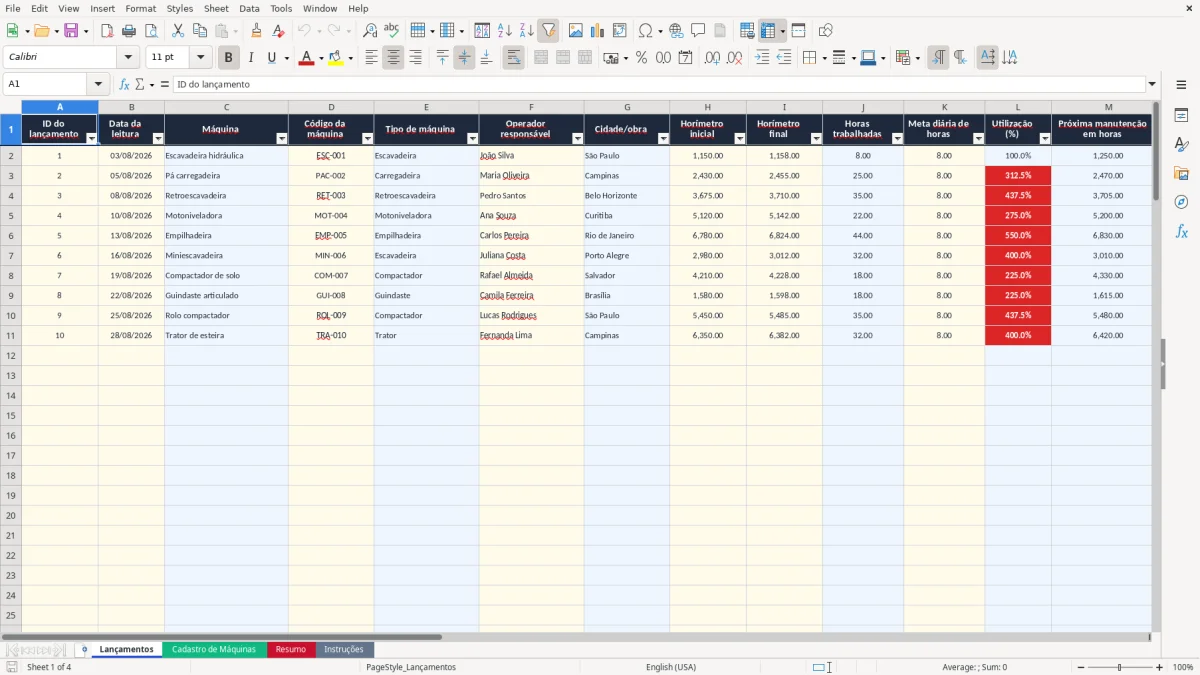Screen dimensions: 1200x675
Task: Click the Increase Indent icon
Action: (x=762, y=58)
